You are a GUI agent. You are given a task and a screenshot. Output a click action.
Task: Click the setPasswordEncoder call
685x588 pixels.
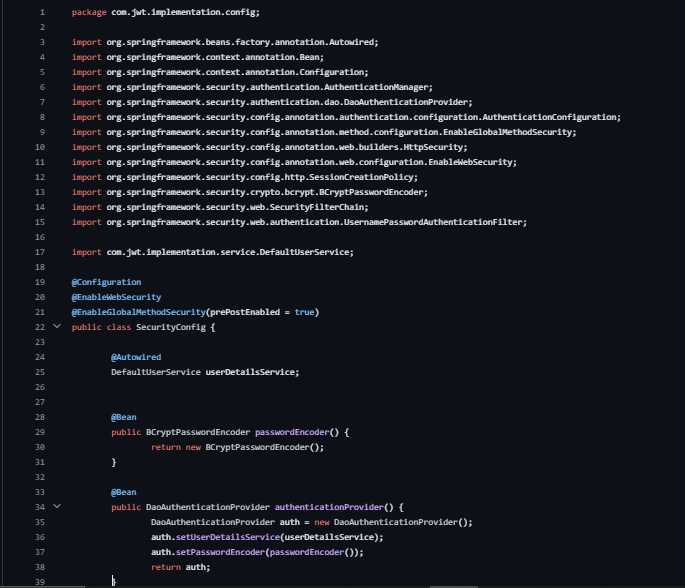(x=220, y=552)
